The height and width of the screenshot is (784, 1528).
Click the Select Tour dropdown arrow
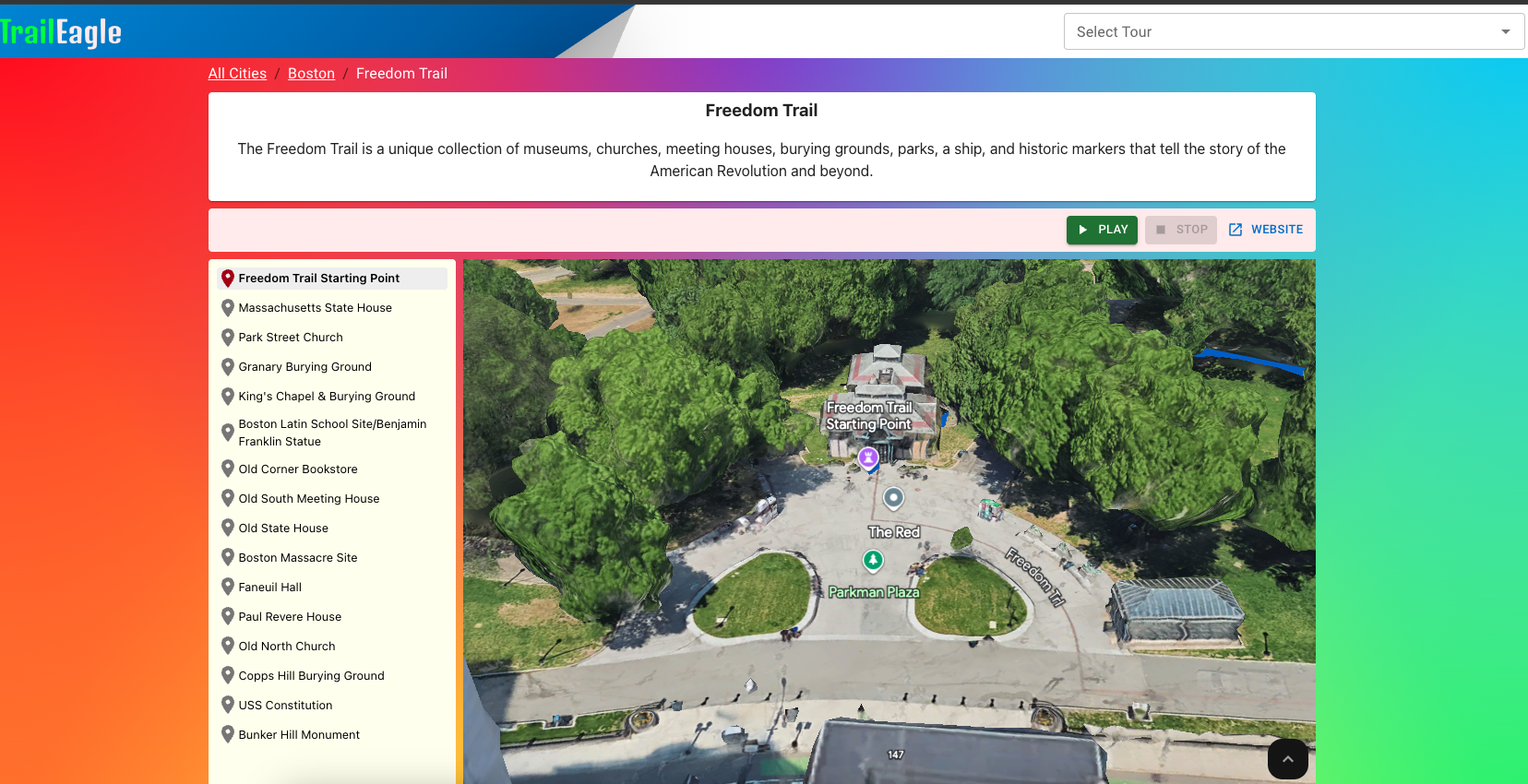(x=1506, y=31)
